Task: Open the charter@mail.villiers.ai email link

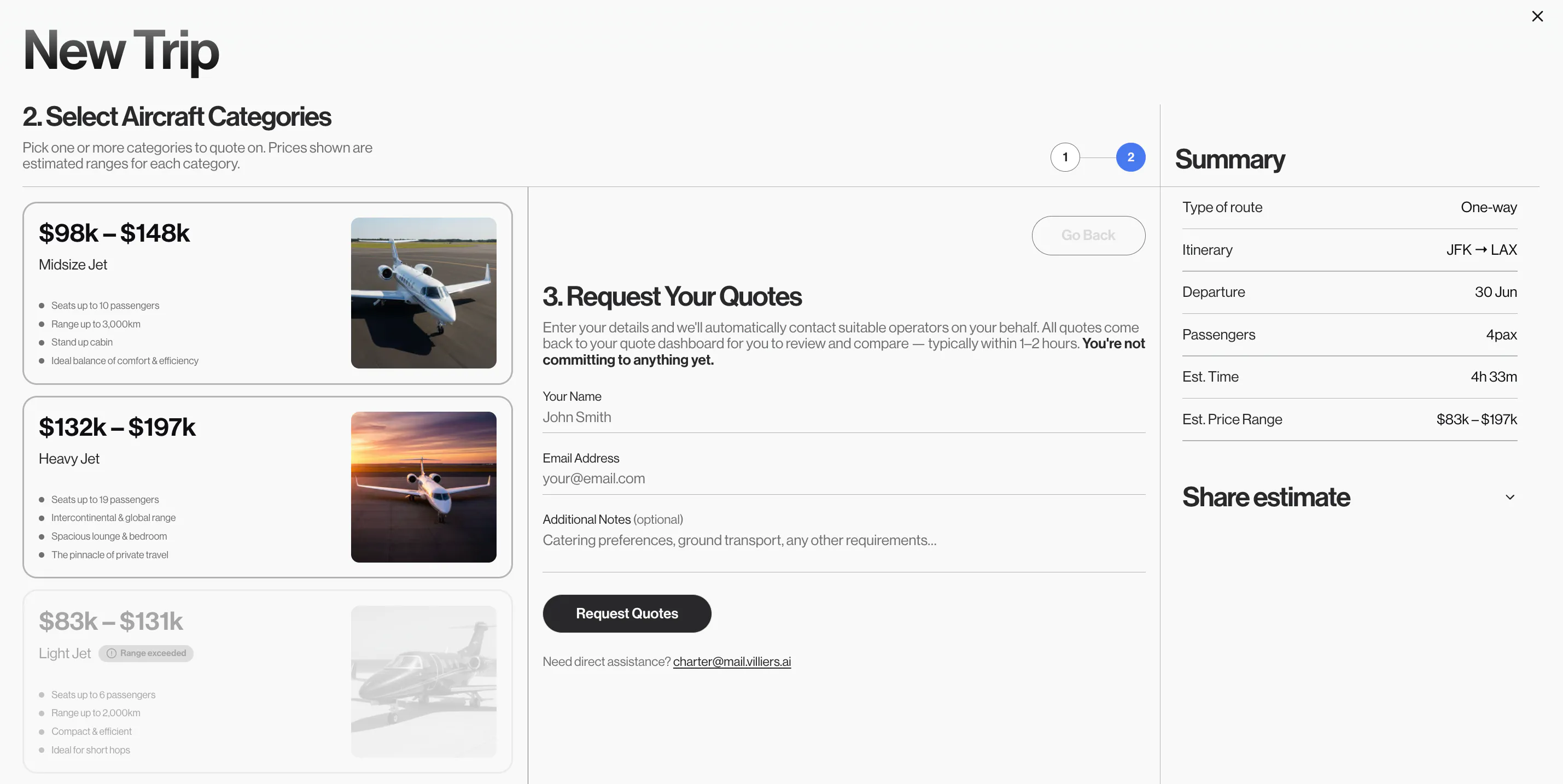Action: 732,662
